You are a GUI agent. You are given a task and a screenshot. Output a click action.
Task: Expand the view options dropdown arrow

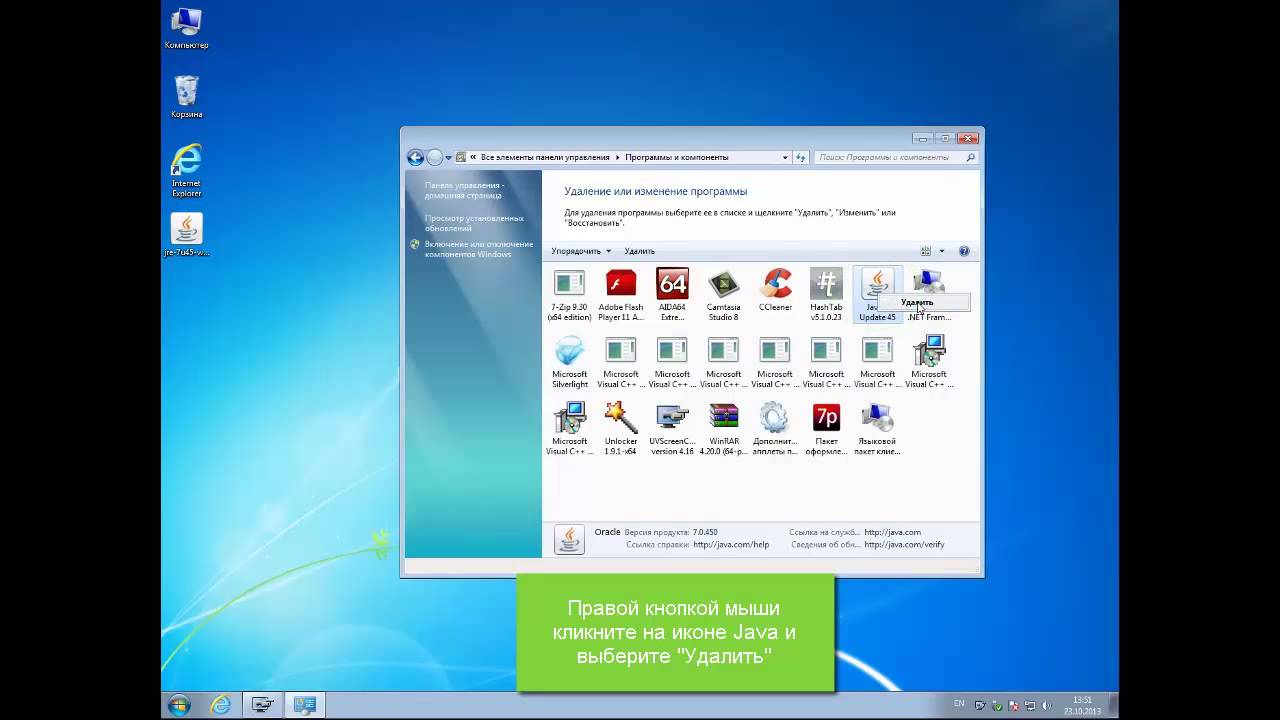[x=941, y=251]
